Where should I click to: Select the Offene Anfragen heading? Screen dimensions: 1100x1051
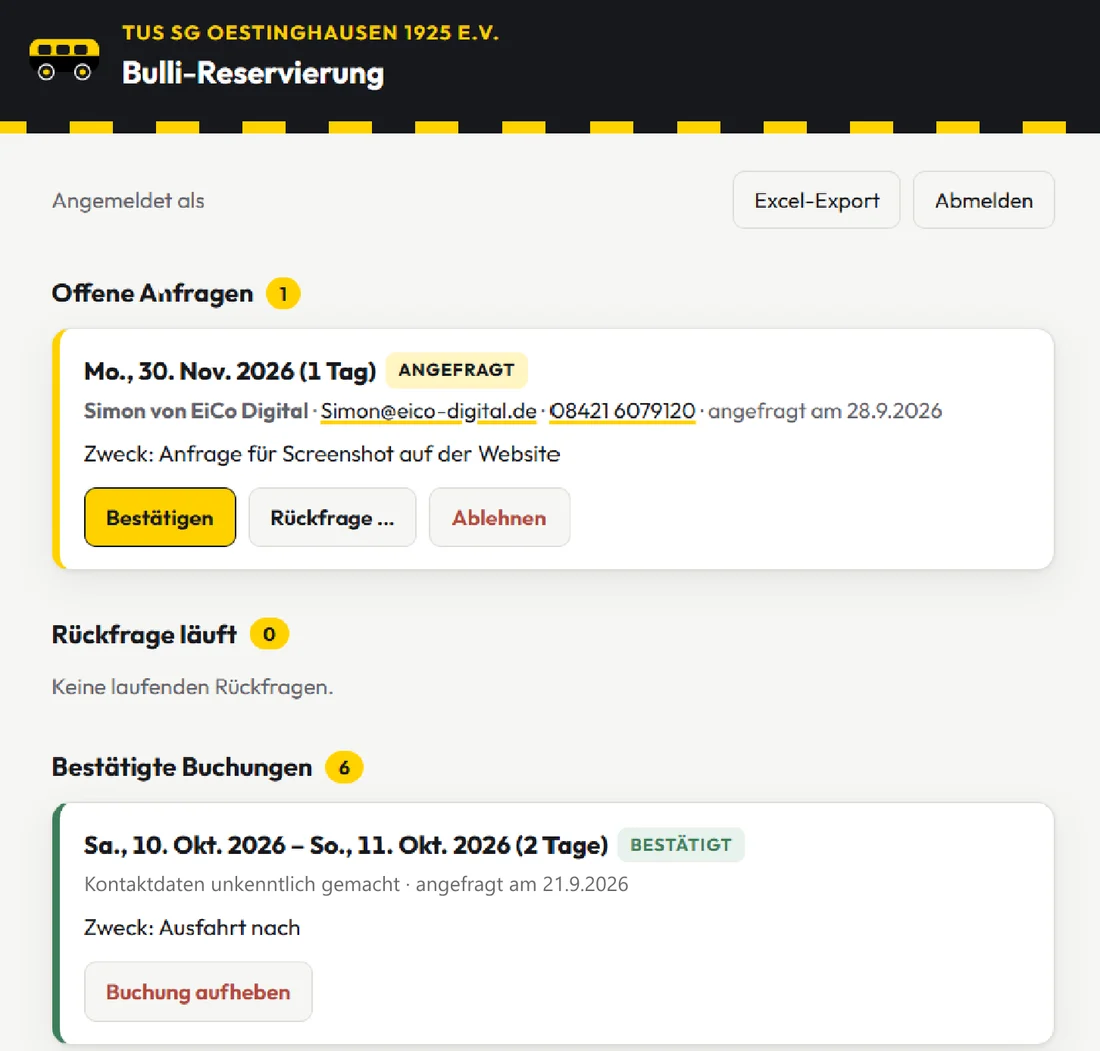[x=152, y=293]
